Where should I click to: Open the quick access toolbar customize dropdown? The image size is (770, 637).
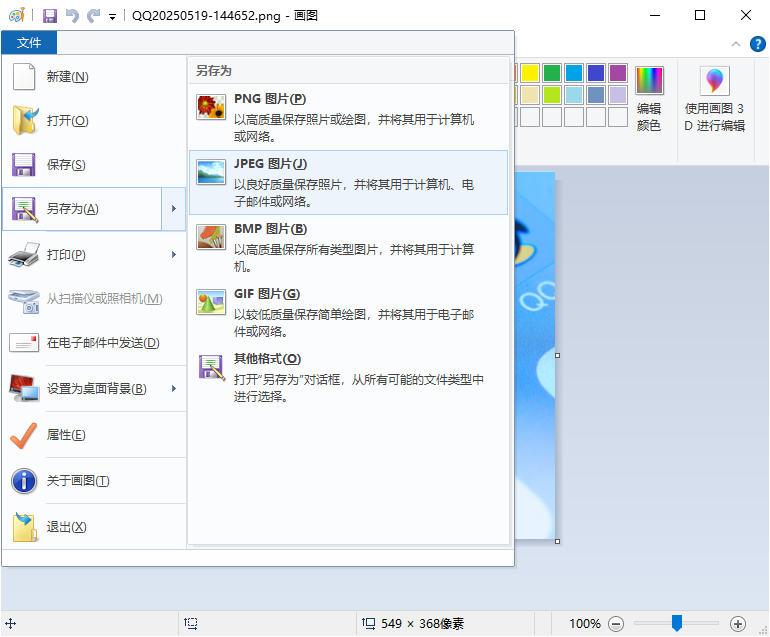(112, 17)
